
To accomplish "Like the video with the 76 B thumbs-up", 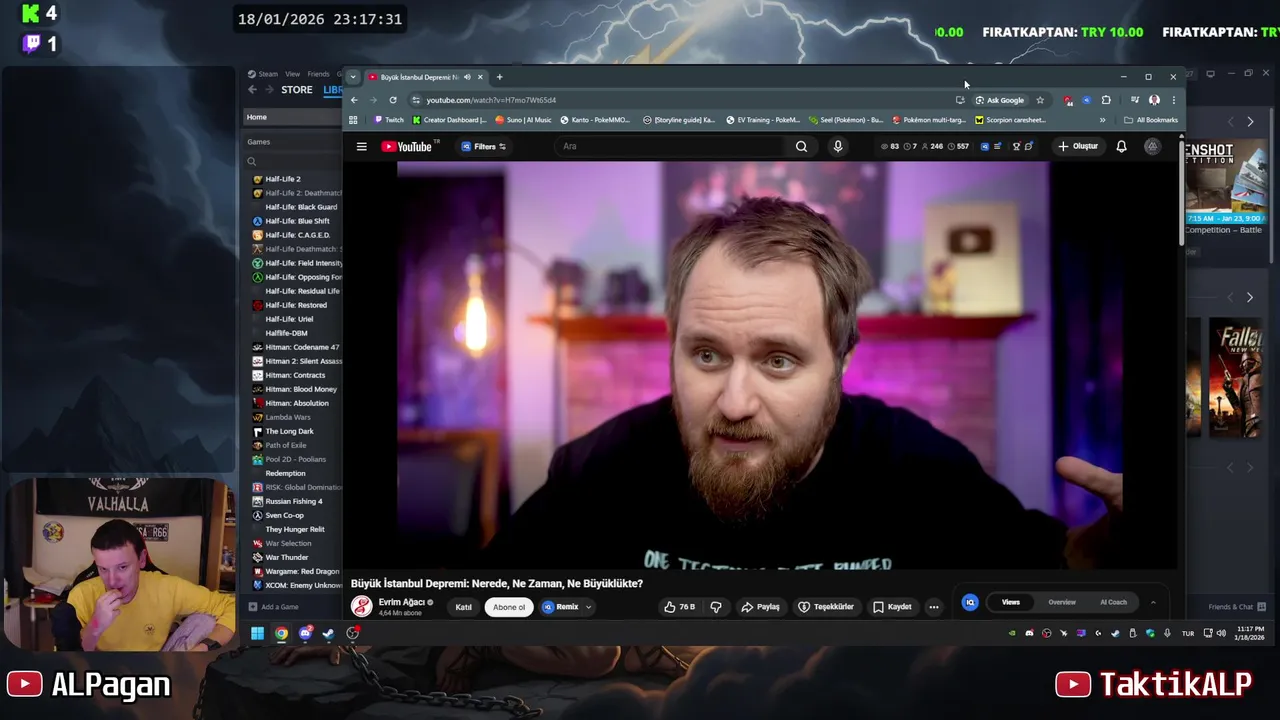I will pyautogui.click(x=679, y=607).
